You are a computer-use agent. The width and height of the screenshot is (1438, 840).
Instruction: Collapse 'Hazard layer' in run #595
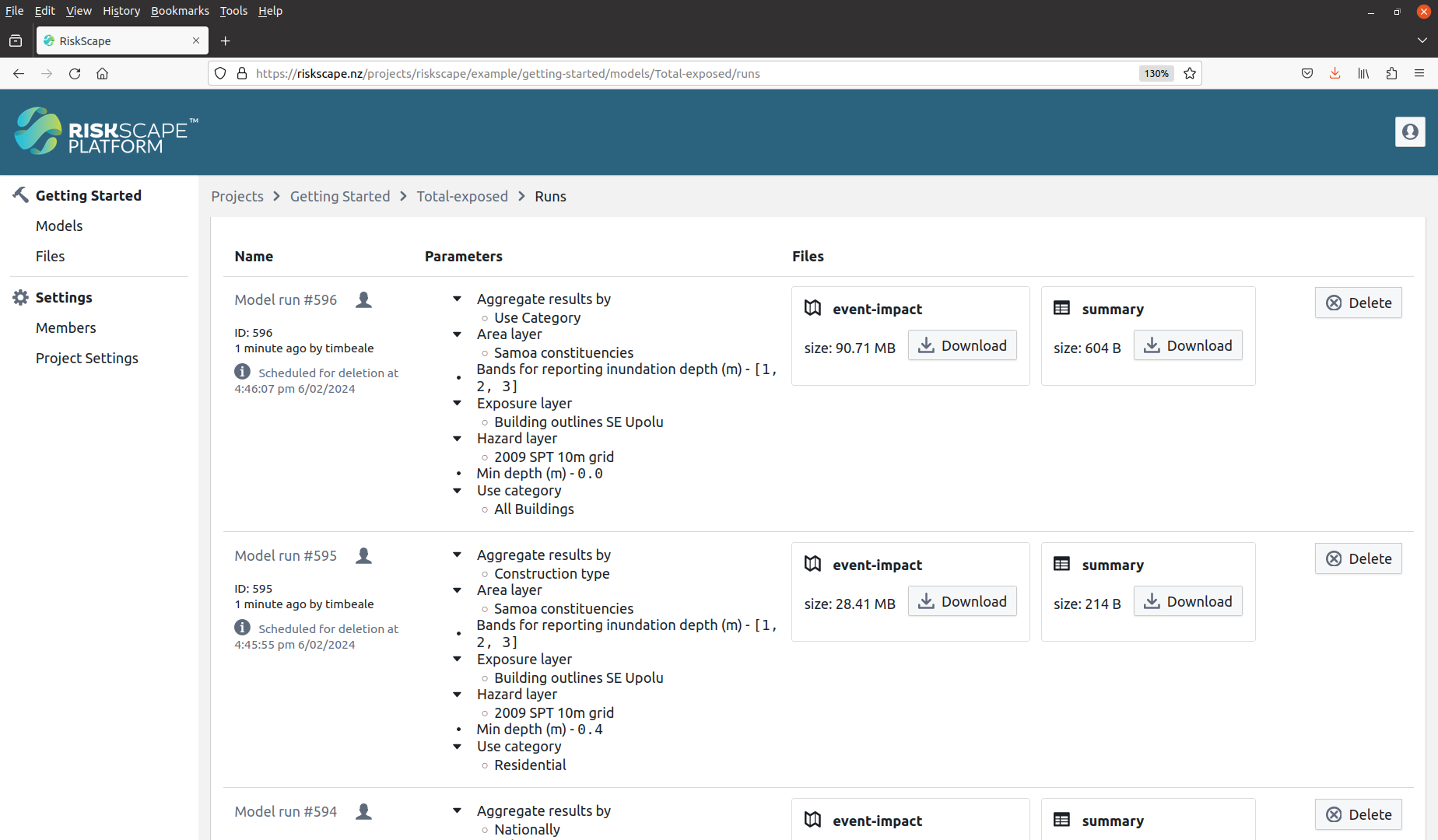click(458, 695)
